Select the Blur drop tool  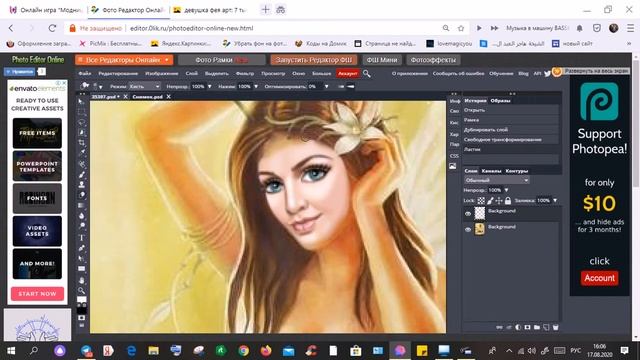(x=82, y=216)
